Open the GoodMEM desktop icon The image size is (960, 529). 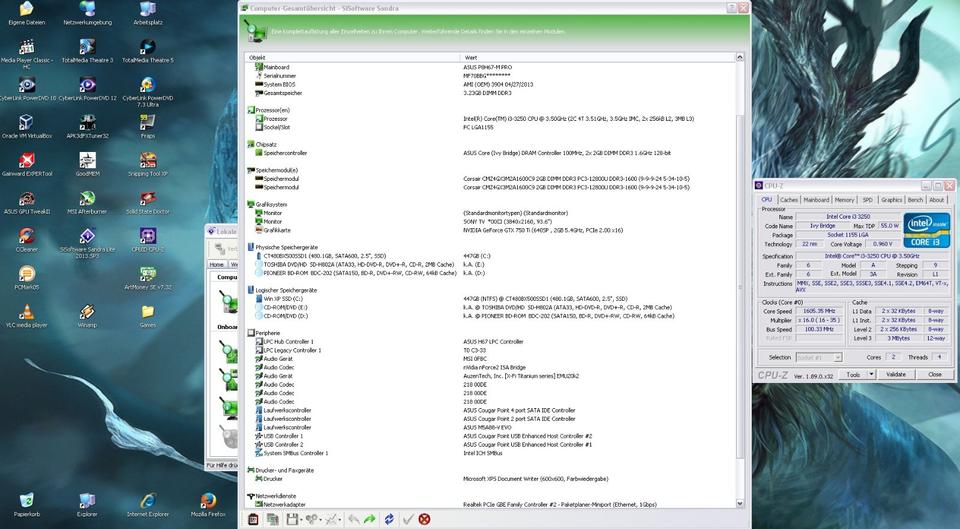(x=87, y=160)
